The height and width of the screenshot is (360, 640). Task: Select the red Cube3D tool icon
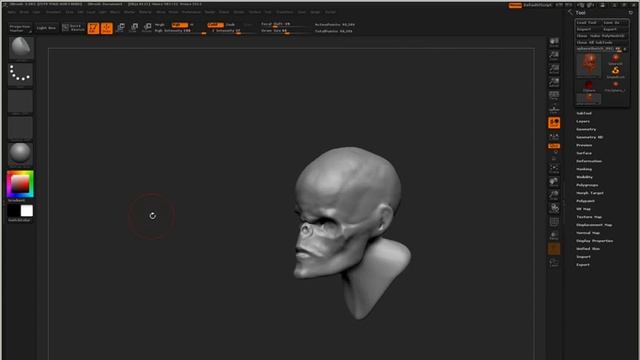pyautogui.click(x=589, y=87)
